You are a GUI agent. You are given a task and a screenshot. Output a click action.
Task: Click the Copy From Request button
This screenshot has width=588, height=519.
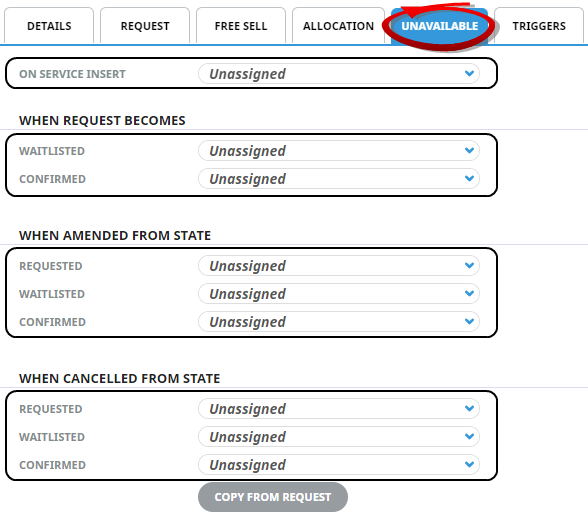coord(273,497)
